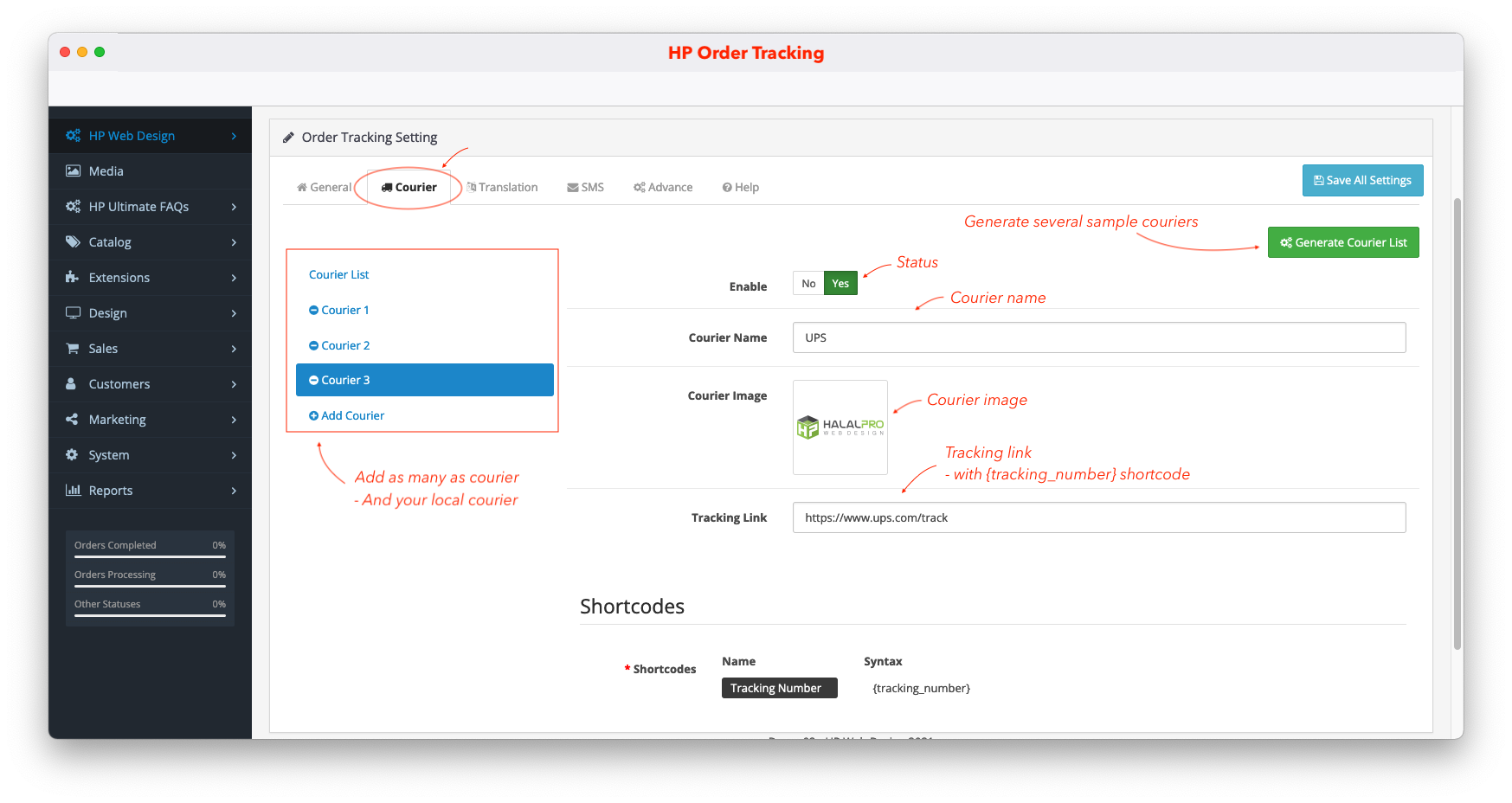Set Enable toggle to No
This screenshot has width=1512, height=803.
(x=808, y=284)
